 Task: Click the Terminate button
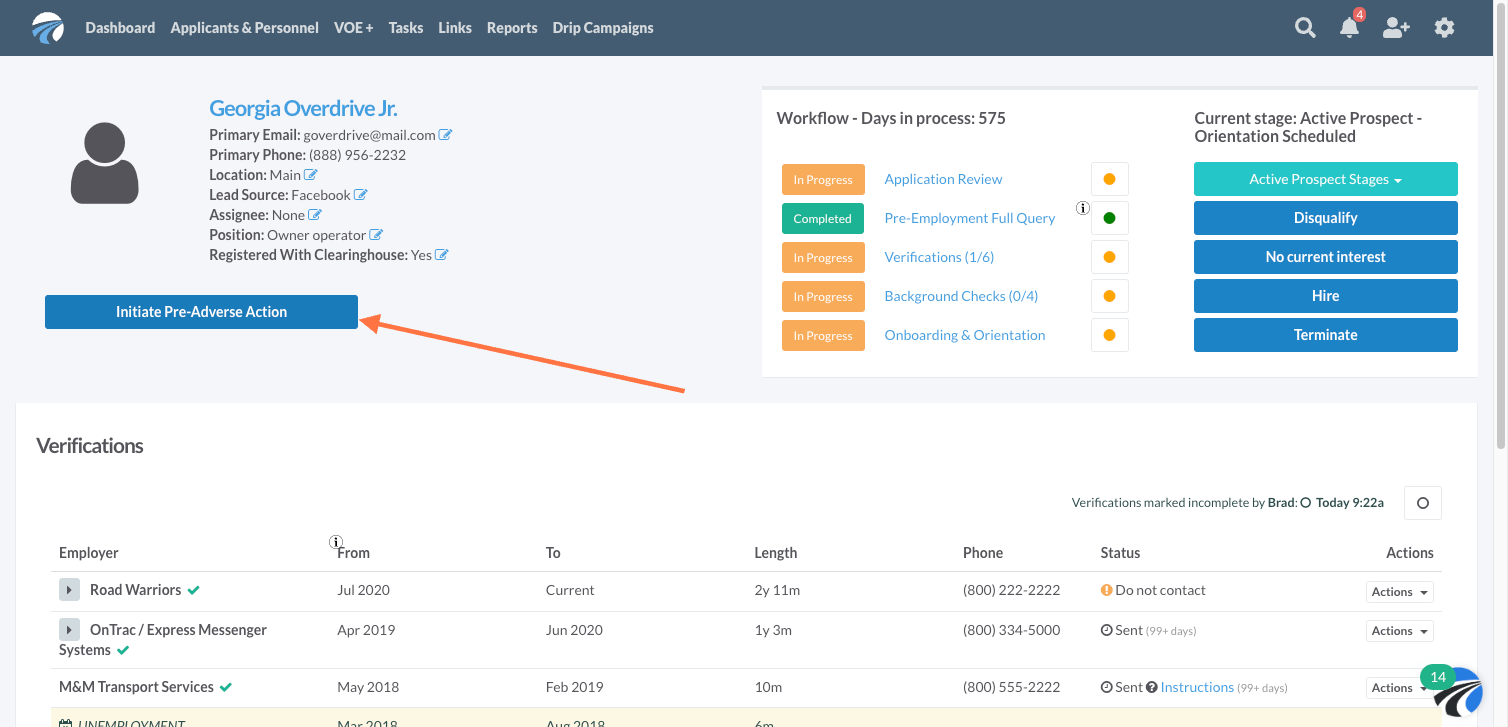coord(1326,335)
